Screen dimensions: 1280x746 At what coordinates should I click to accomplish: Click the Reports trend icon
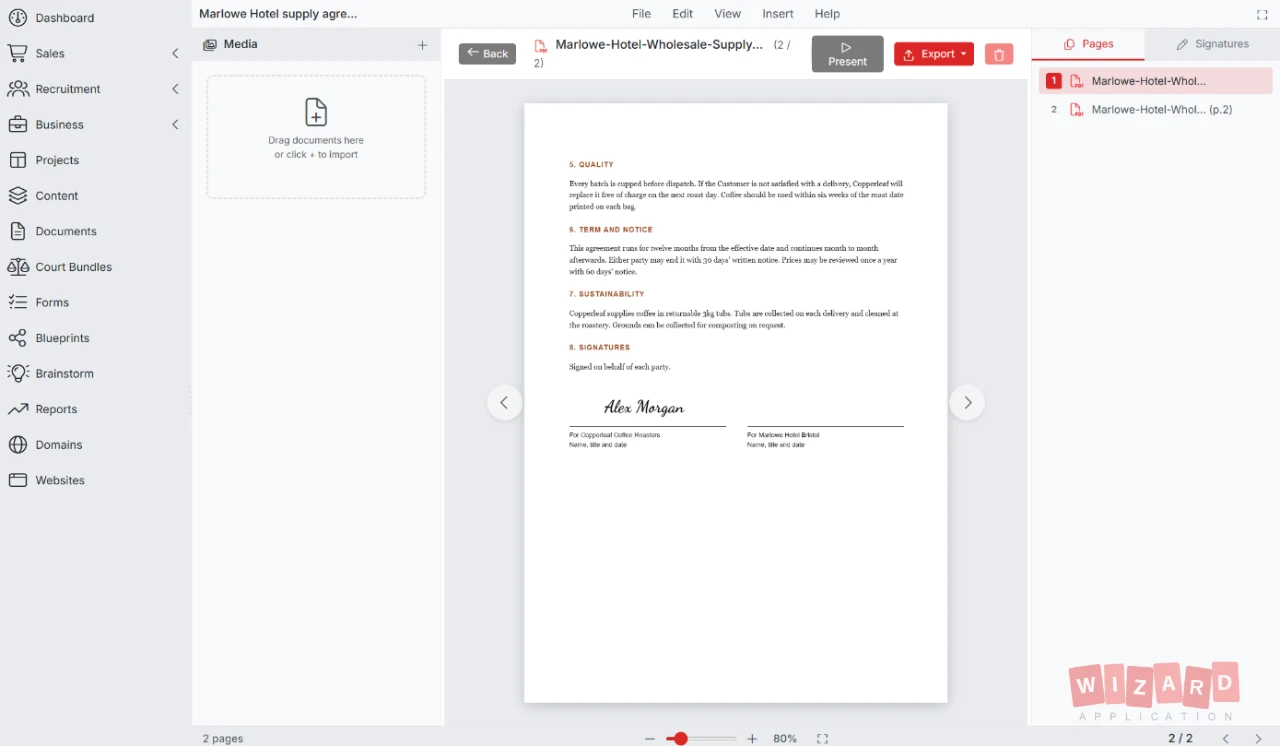[17, 409]
